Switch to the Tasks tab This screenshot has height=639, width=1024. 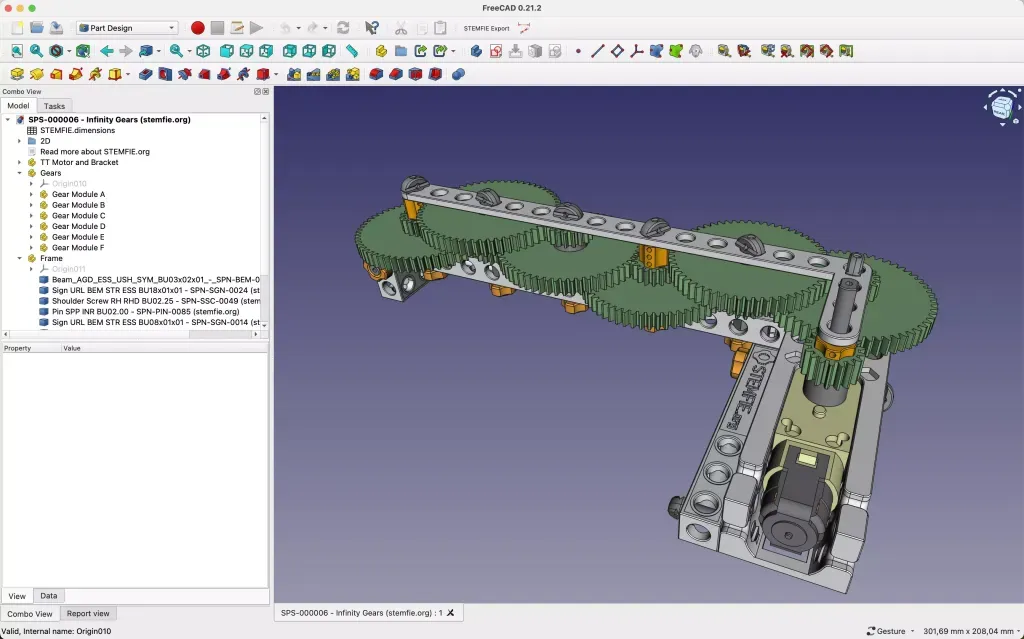(x=54, y=106)
